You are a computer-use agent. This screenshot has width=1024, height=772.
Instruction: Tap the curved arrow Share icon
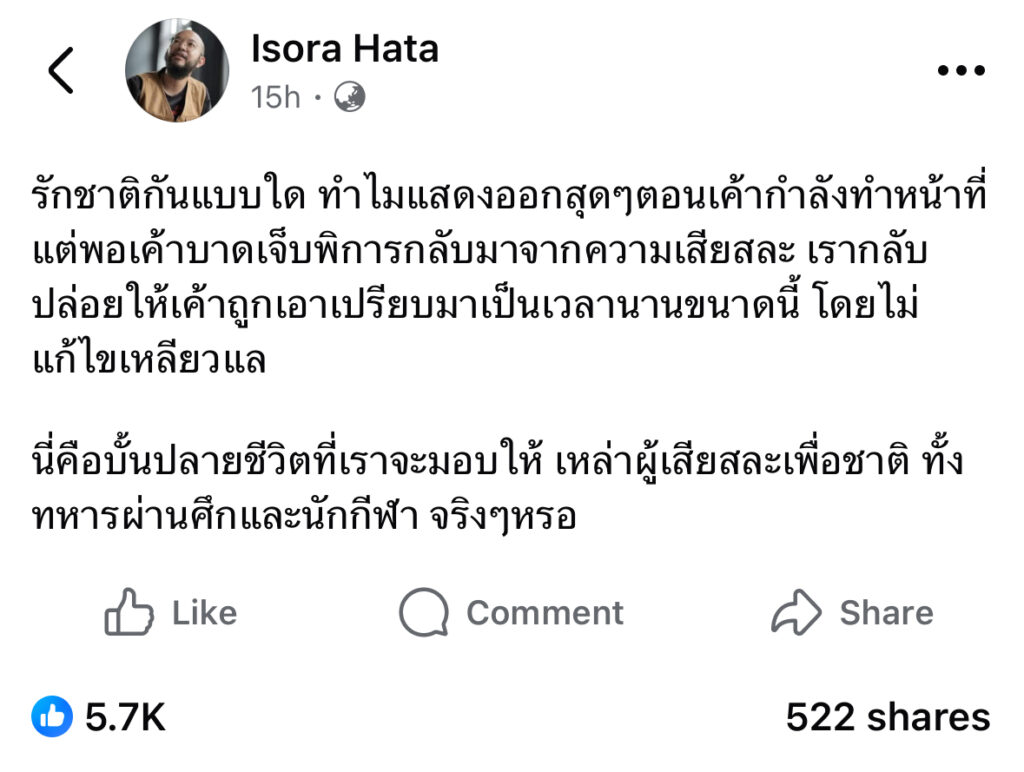(796, 612)
